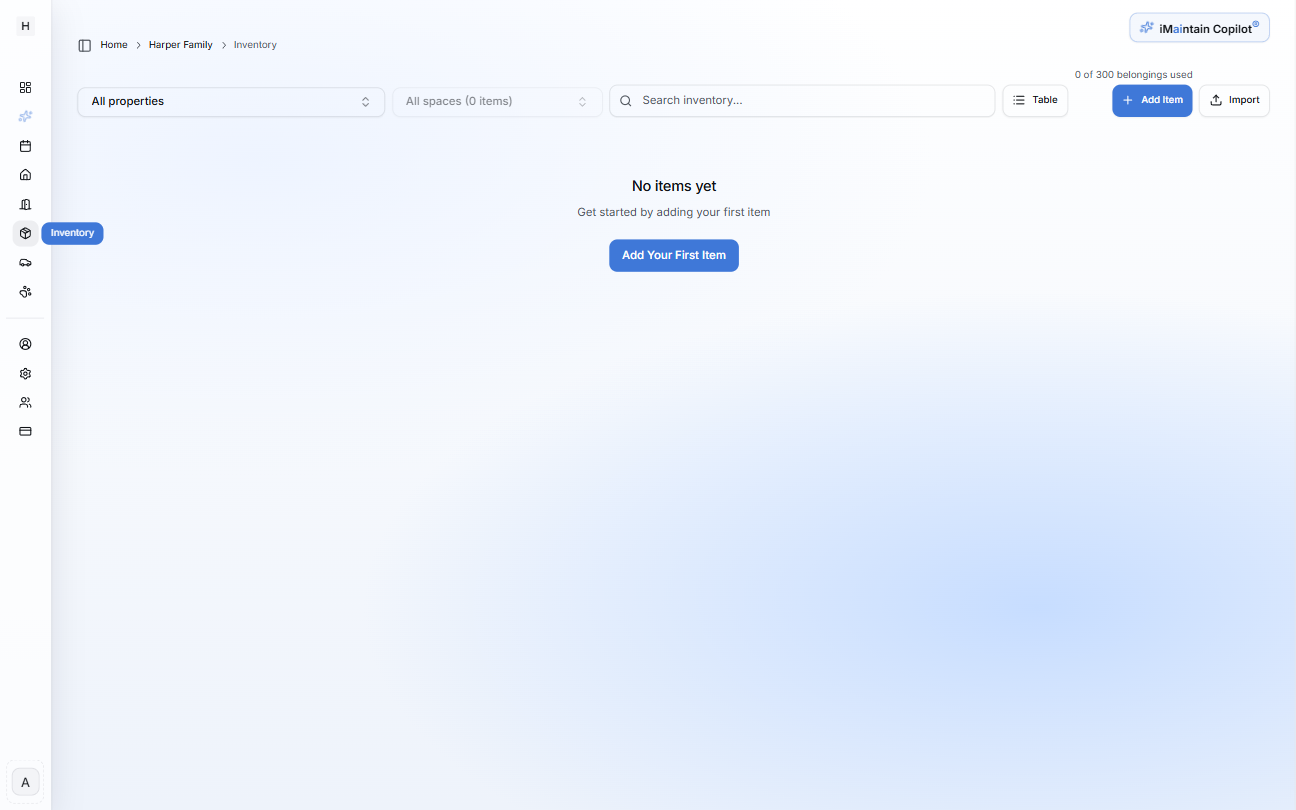This screenshot has height=810, width=1296.
Task: Switch the Table view toggle
Action: coord(1035,100)
